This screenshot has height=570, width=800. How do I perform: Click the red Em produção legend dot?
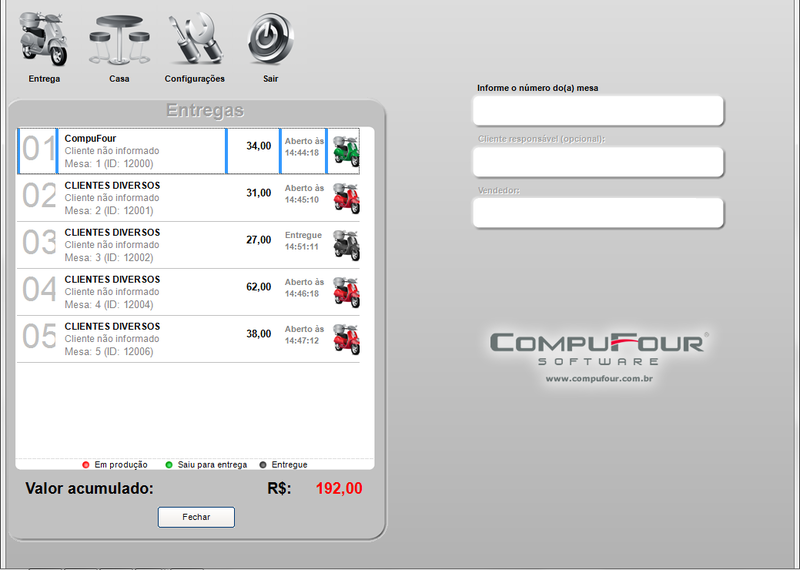click(86, 465)
